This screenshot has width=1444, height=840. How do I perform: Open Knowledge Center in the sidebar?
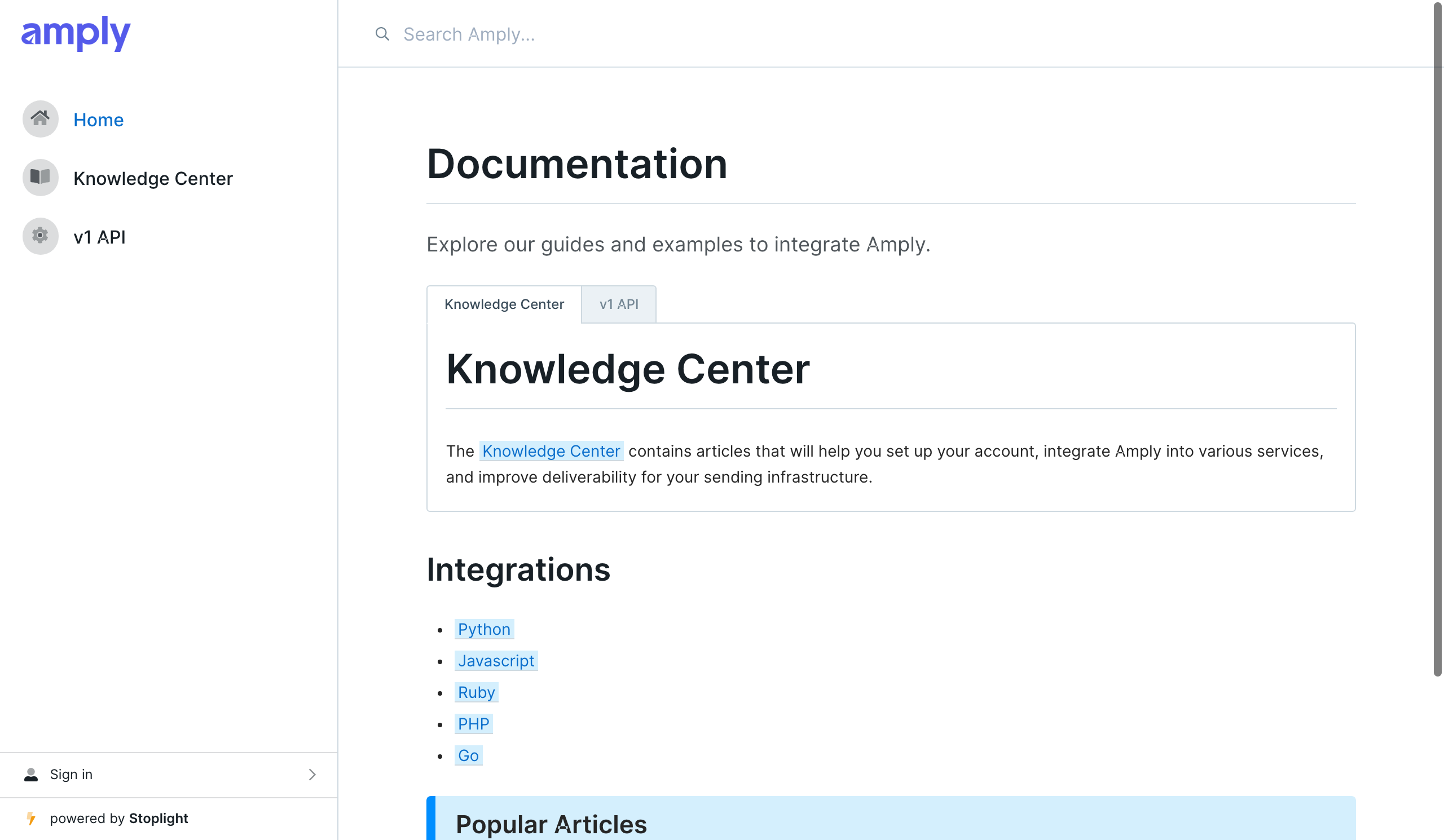(153, 178)
